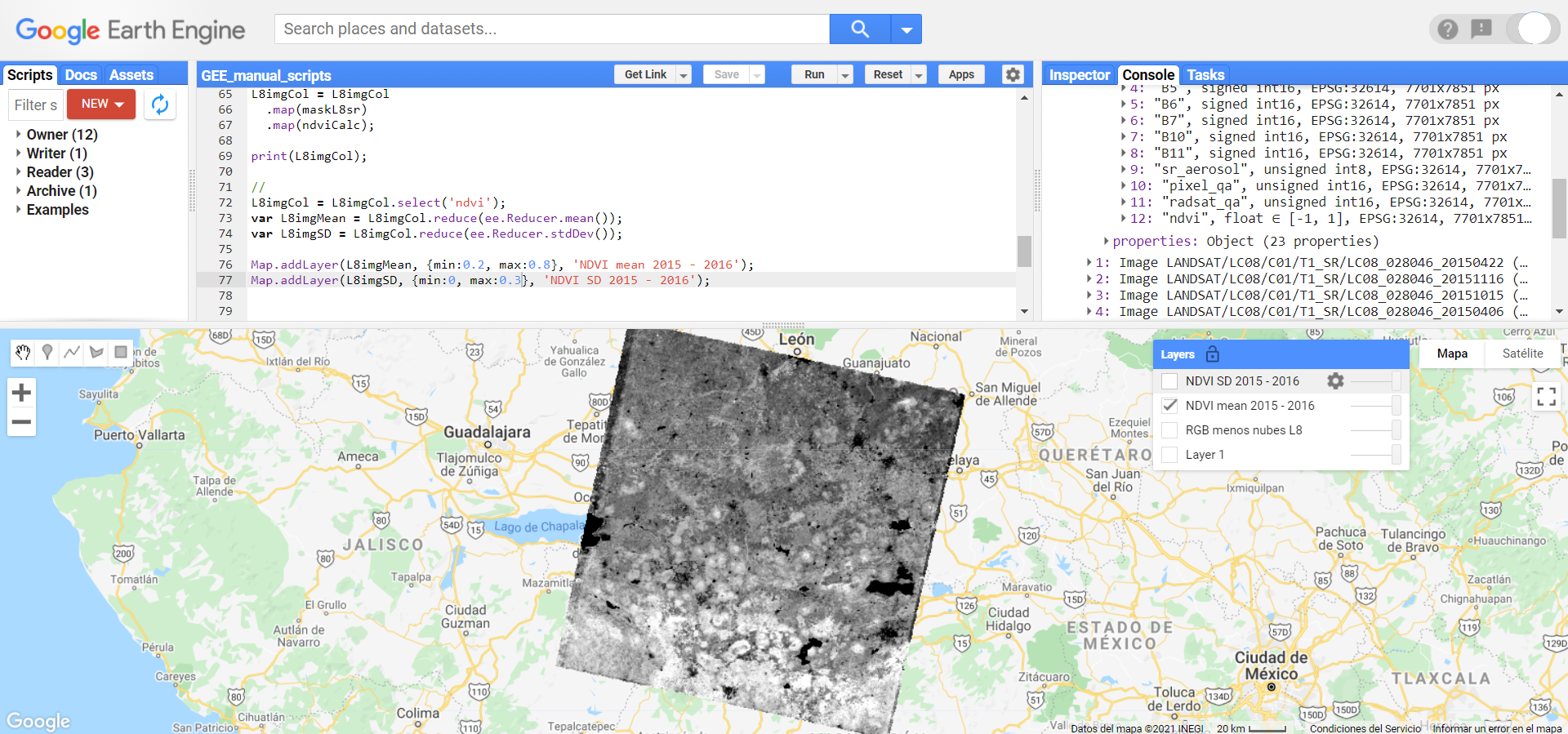Select the draw rectangle tool
This screenshot has width=1568, height=734.
121,352
